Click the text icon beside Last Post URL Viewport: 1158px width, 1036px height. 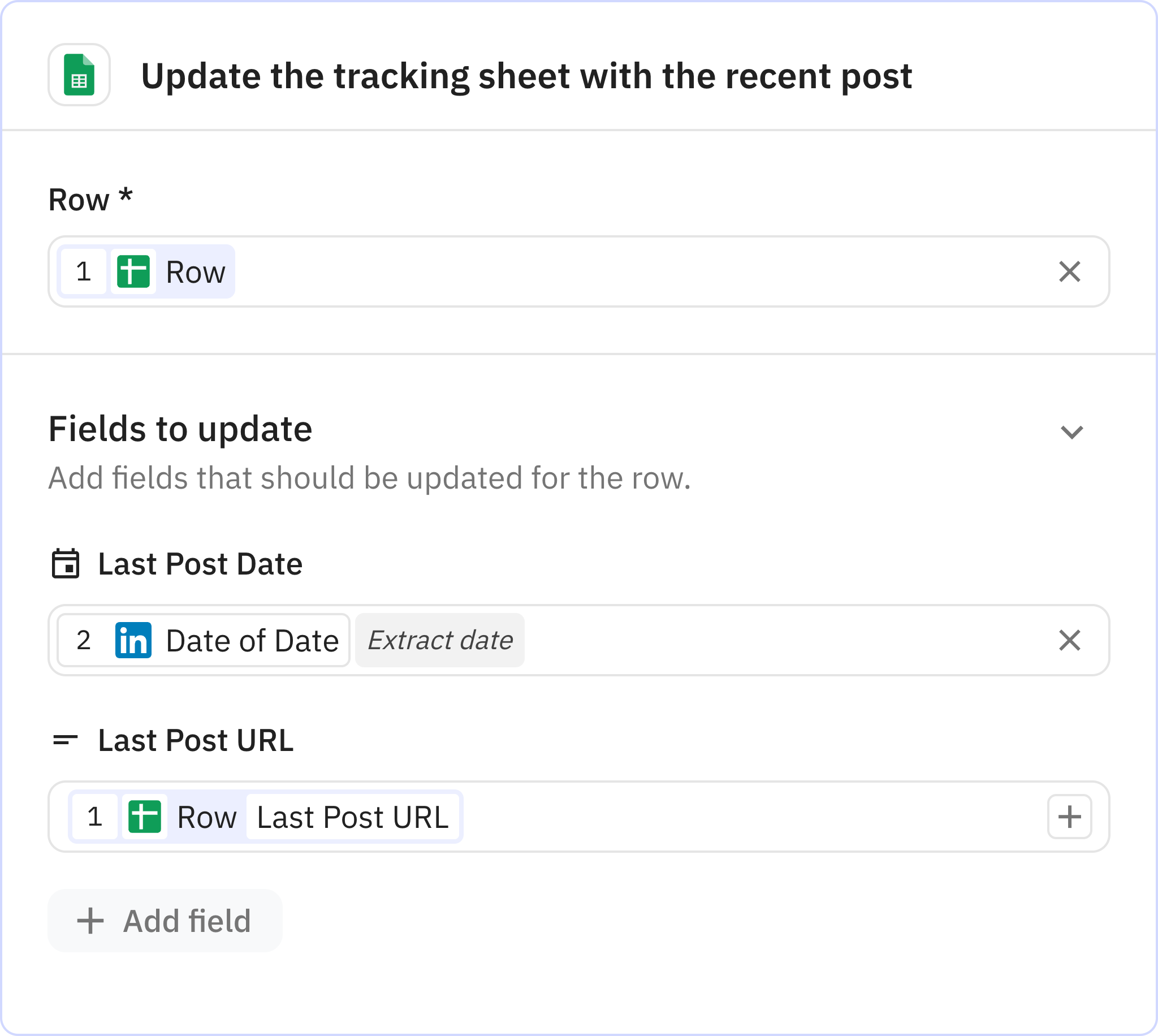(66, 740)
